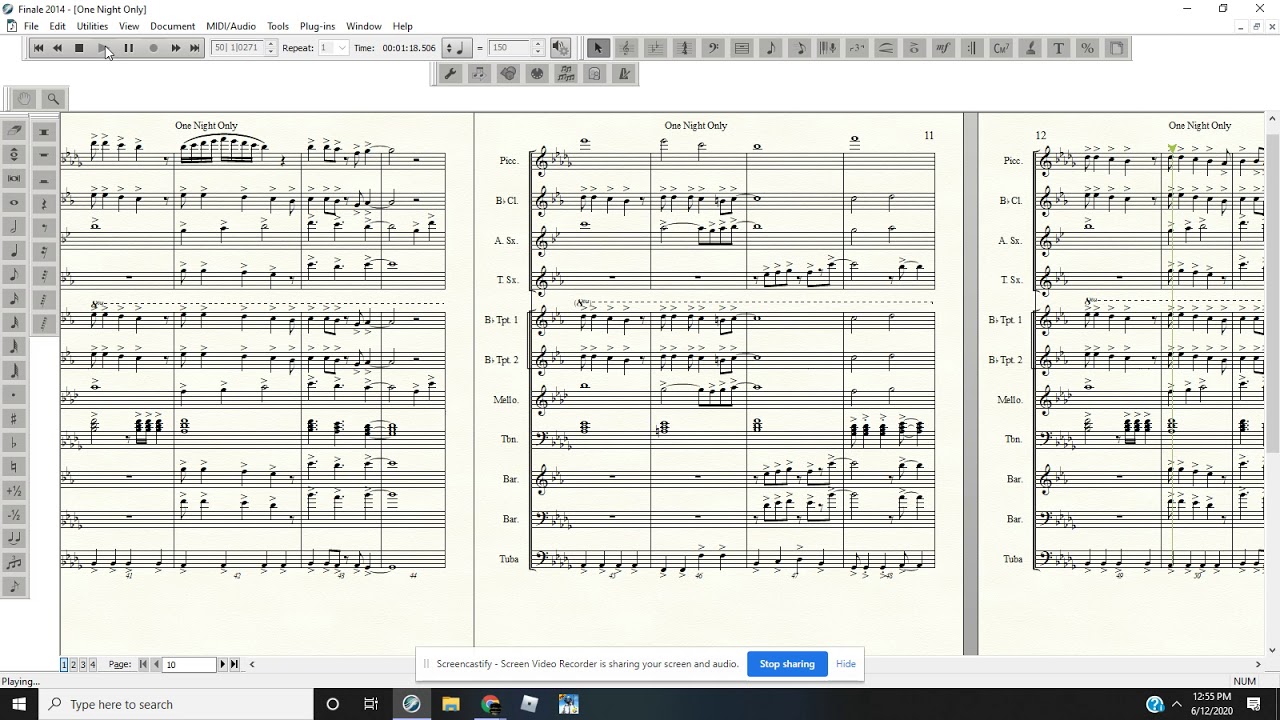The width and height of the screenshot is (1280, 720).
Task: Choose the quarter rest
Action: tap(44, 204)
